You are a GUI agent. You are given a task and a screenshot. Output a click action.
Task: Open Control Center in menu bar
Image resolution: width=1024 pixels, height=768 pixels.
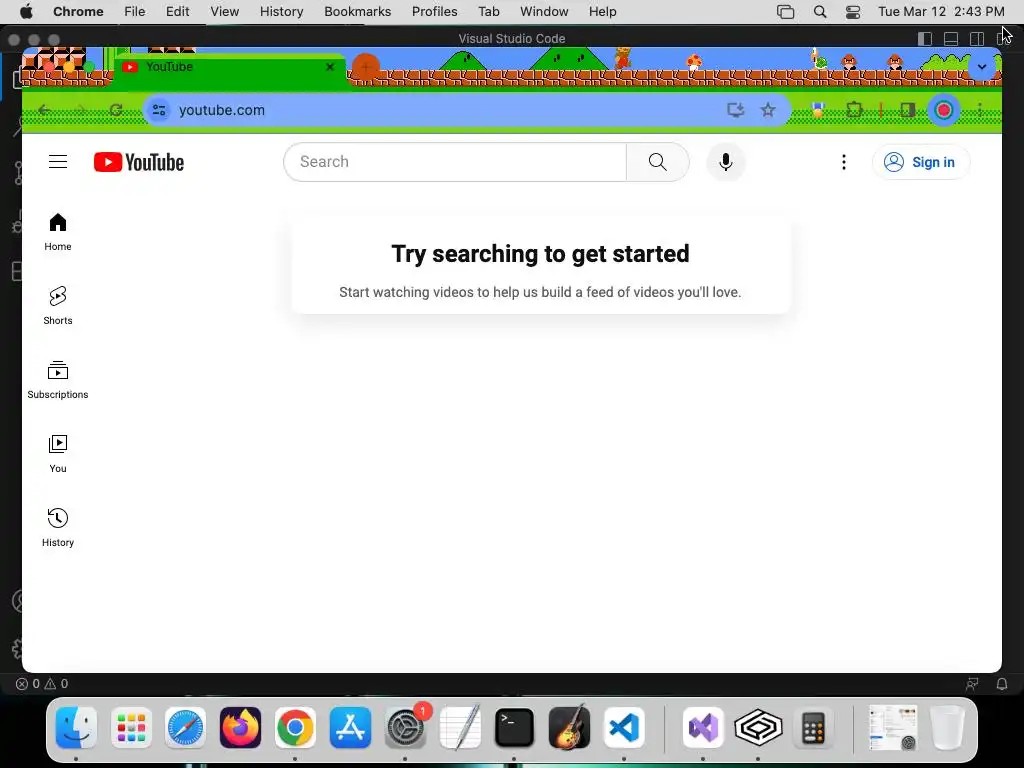tap(853, 12)
